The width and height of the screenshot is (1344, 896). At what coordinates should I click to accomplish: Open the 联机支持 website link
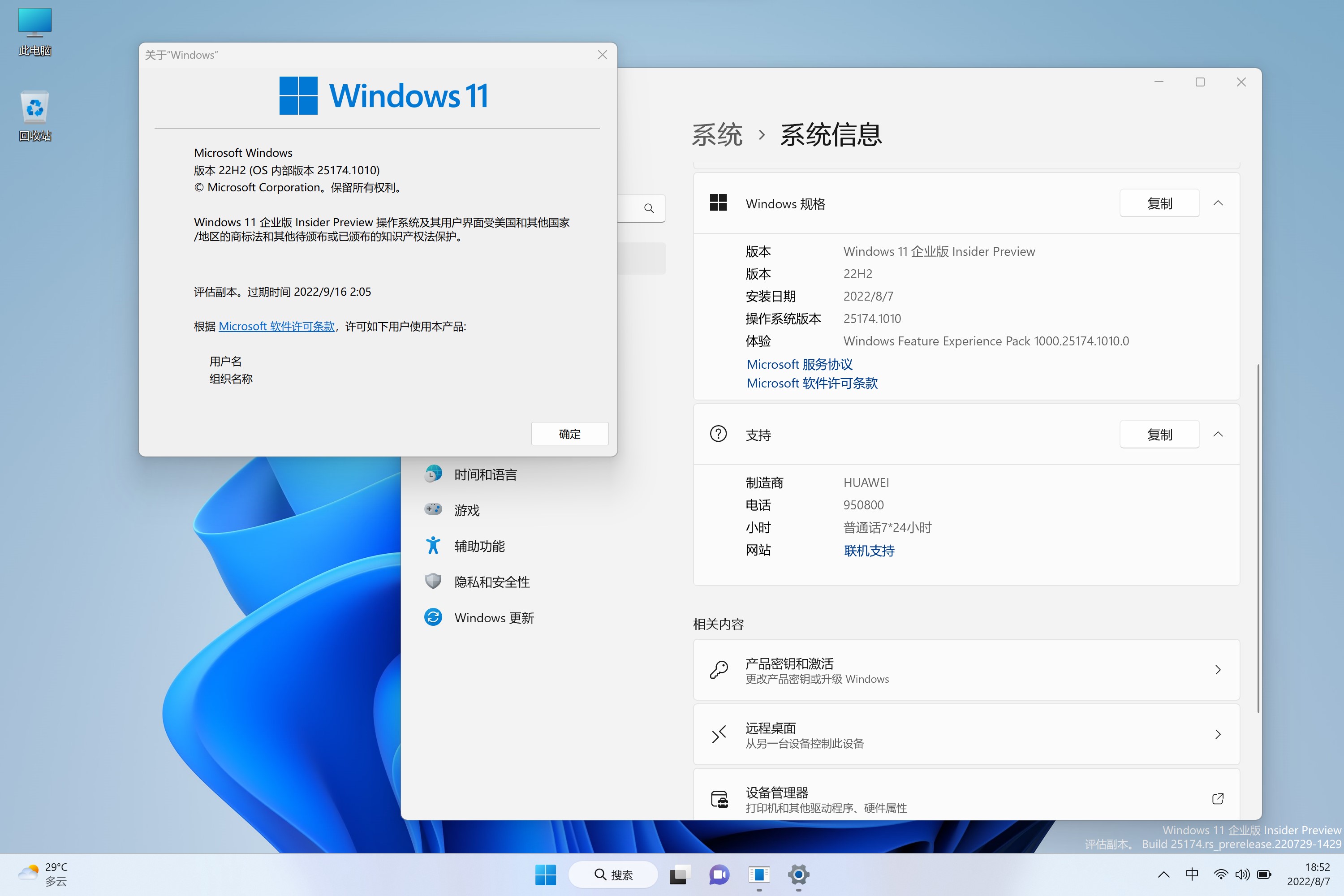869,550
